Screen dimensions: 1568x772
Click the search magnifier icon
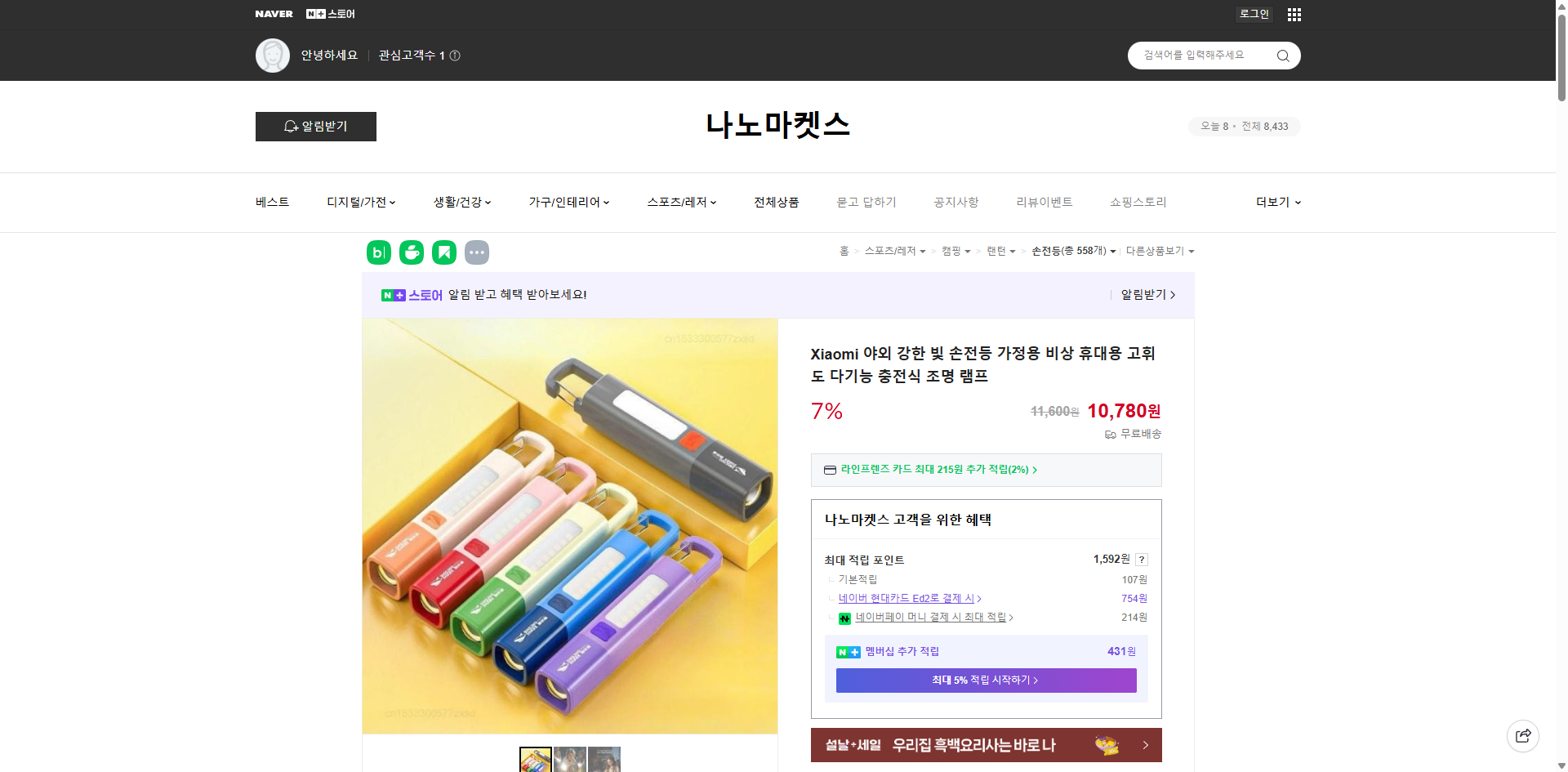click(1282, 56)
